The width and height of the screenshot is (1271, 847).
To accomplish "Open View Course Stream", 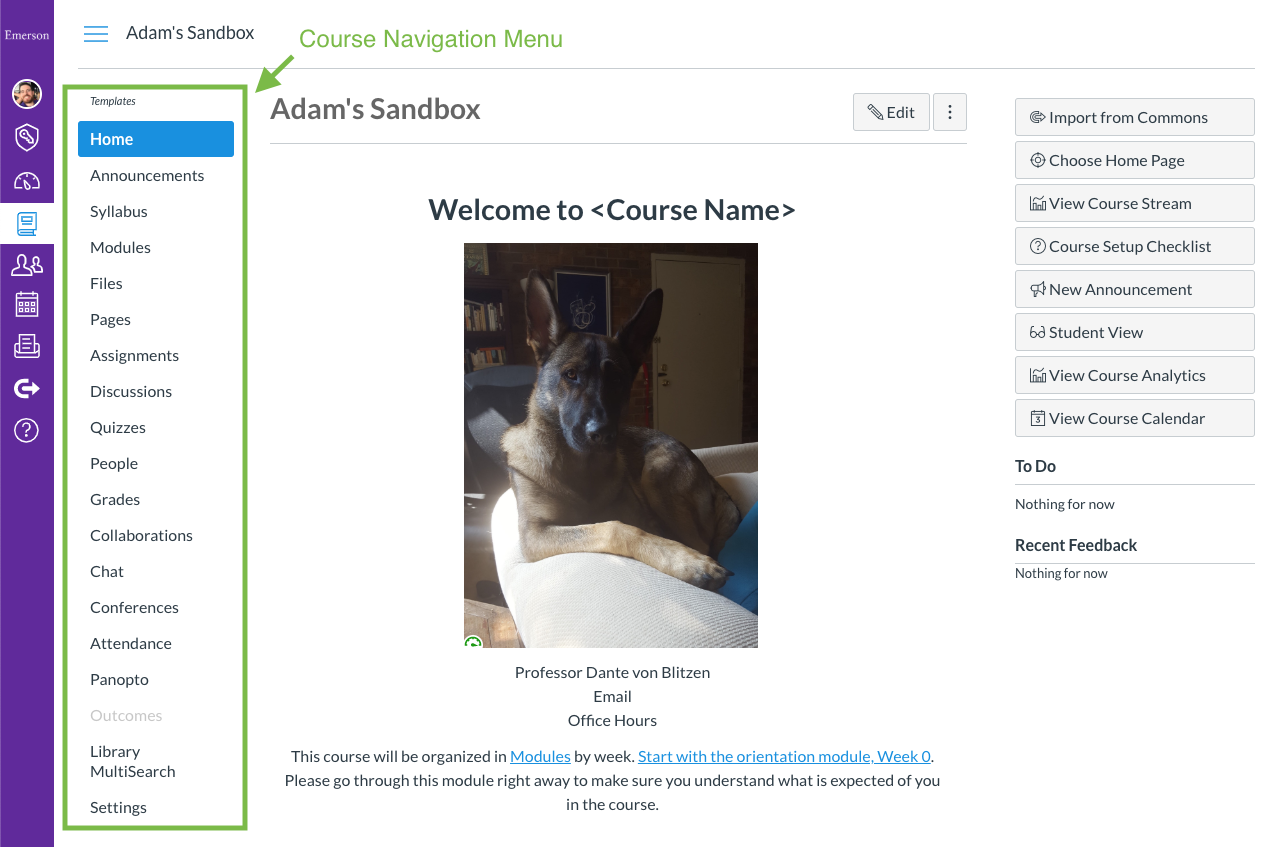I will (1134, 203).
